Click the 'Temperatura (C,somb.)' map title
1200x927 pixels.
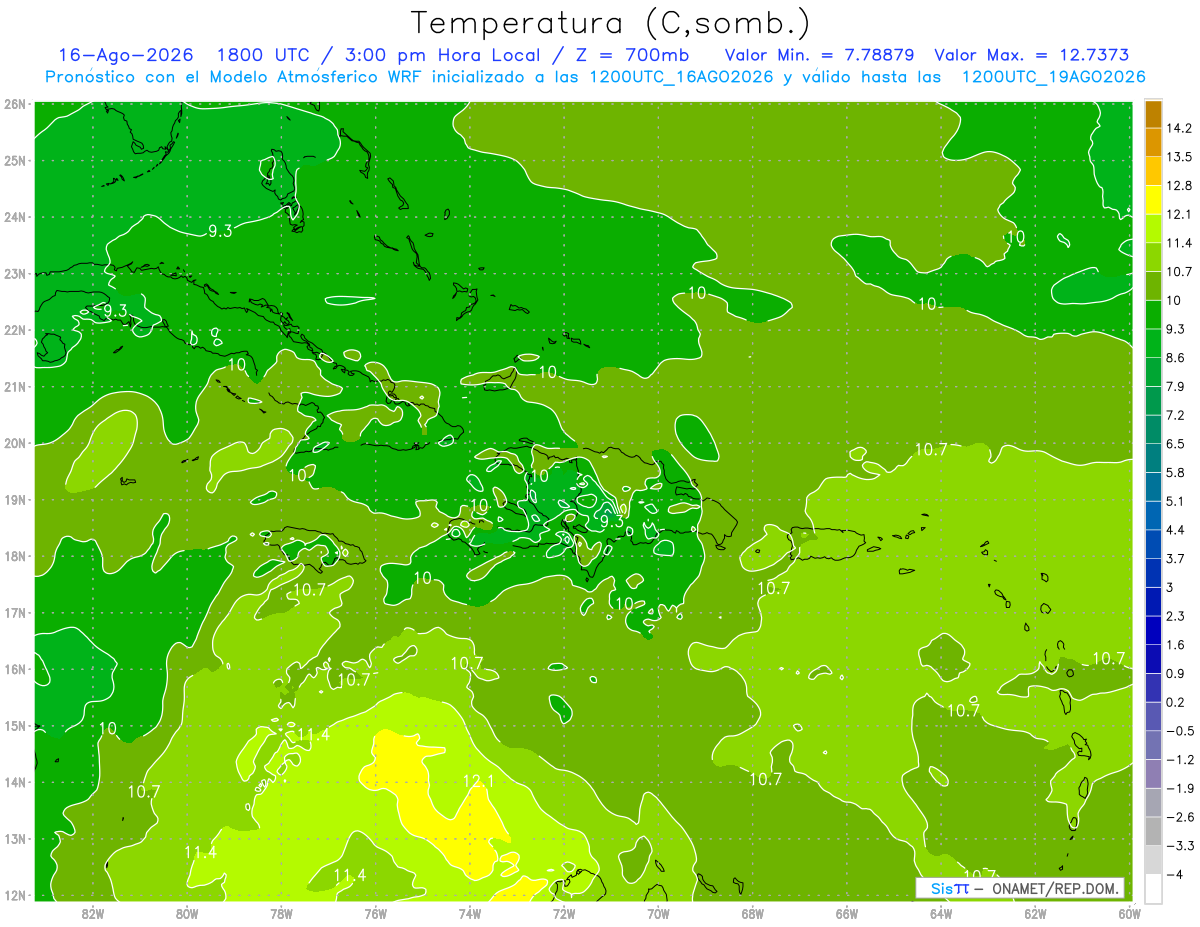(611, 23)
